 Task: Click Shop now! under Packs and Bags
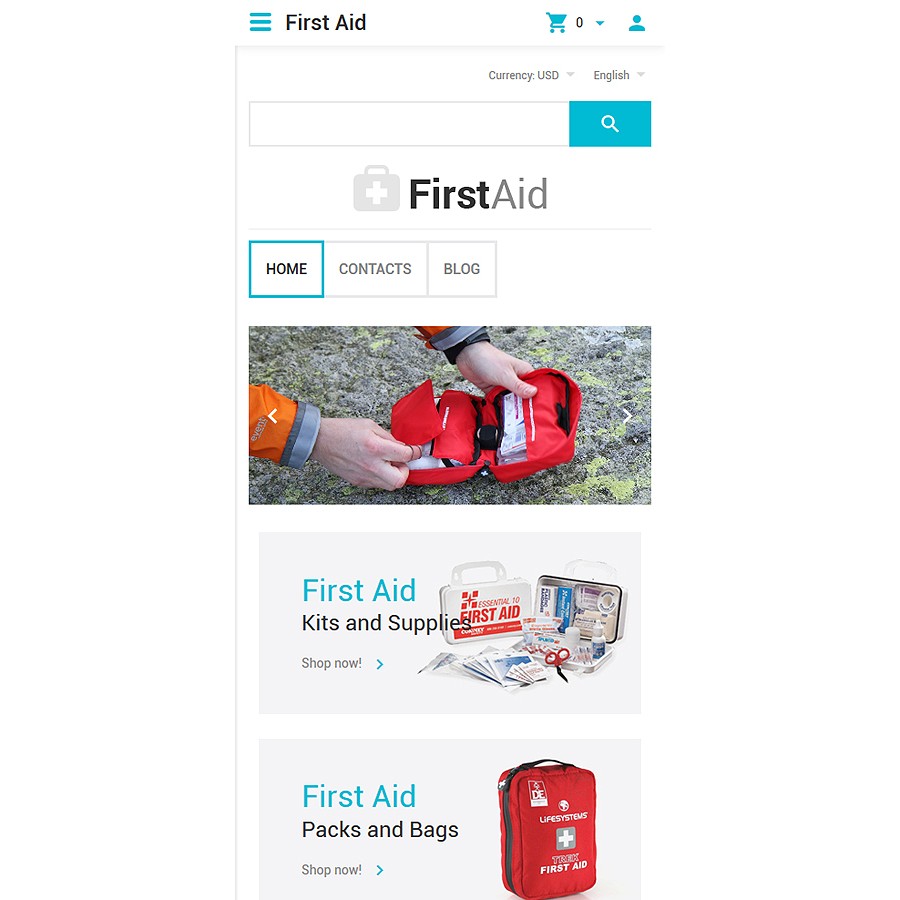[332, 870]
